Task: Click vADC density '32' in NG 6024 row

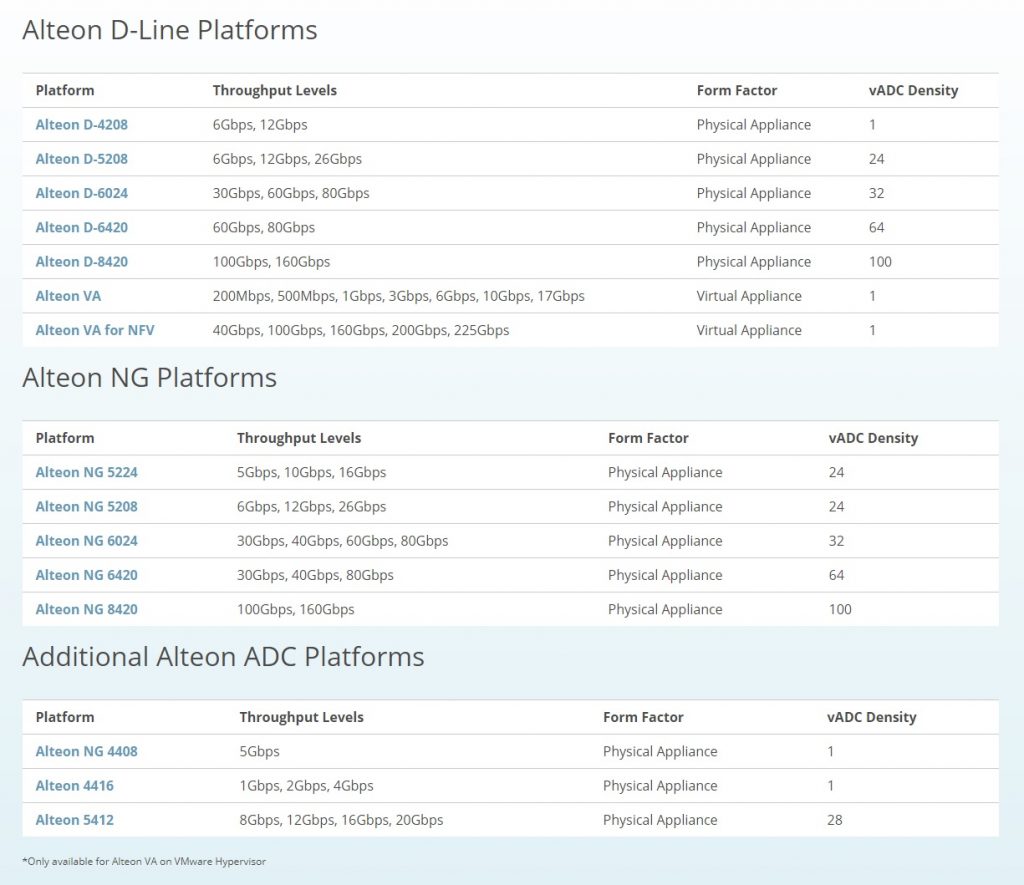Action: 837,541
